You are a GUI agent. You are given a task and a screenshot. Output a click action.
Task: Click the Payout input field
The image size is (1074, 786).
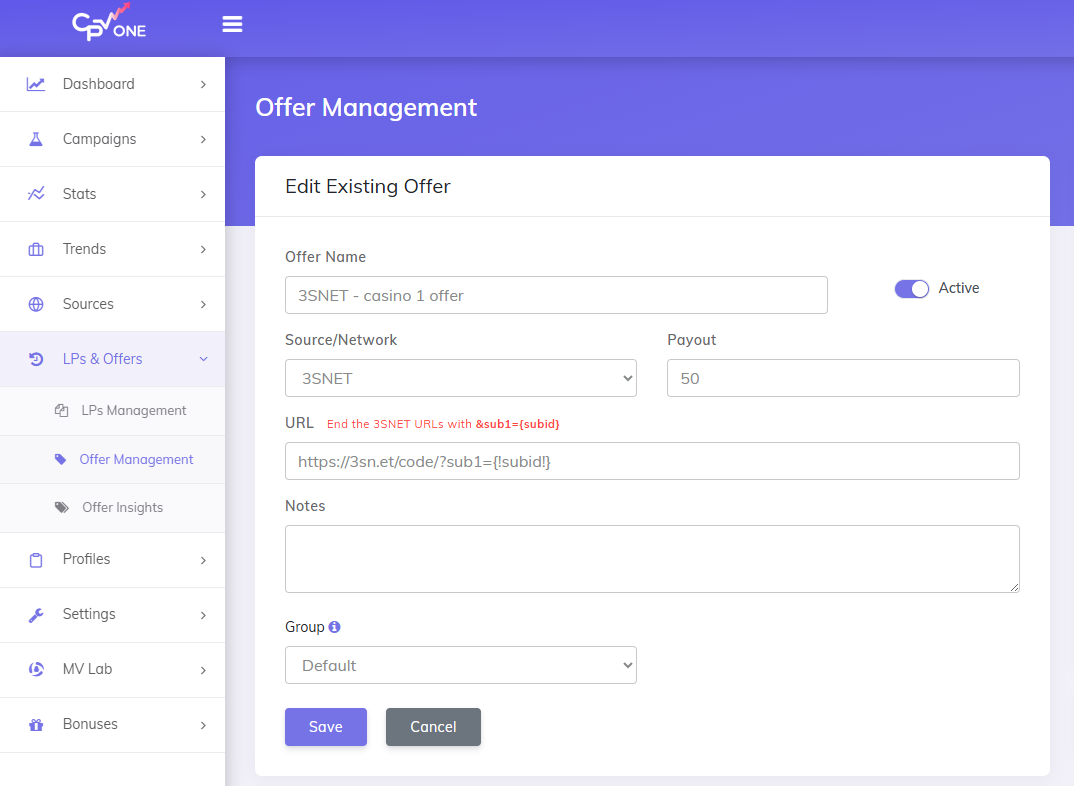tap(842, 378)
